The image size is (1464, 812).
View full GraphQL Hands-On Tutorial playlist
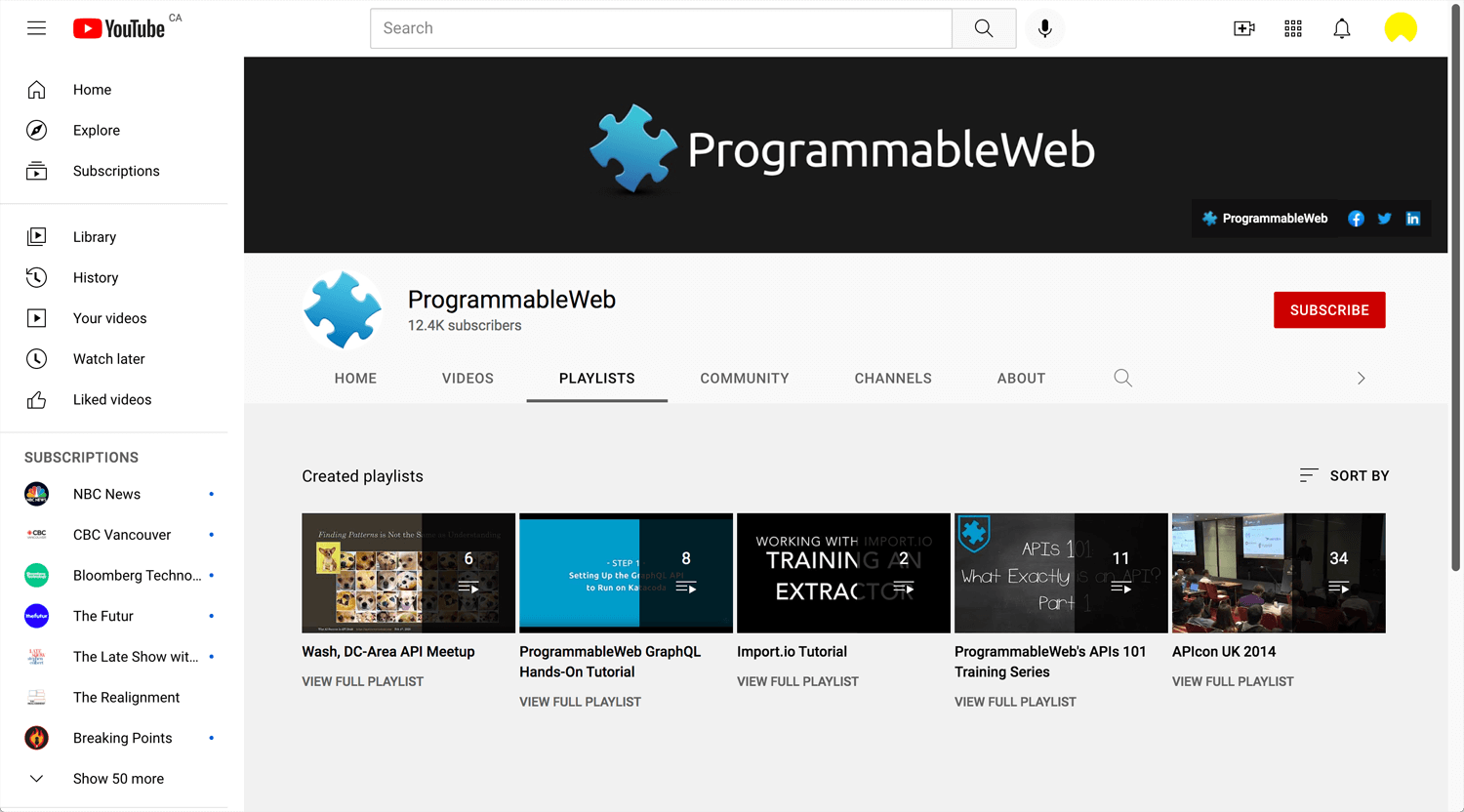tap(580, 702)
